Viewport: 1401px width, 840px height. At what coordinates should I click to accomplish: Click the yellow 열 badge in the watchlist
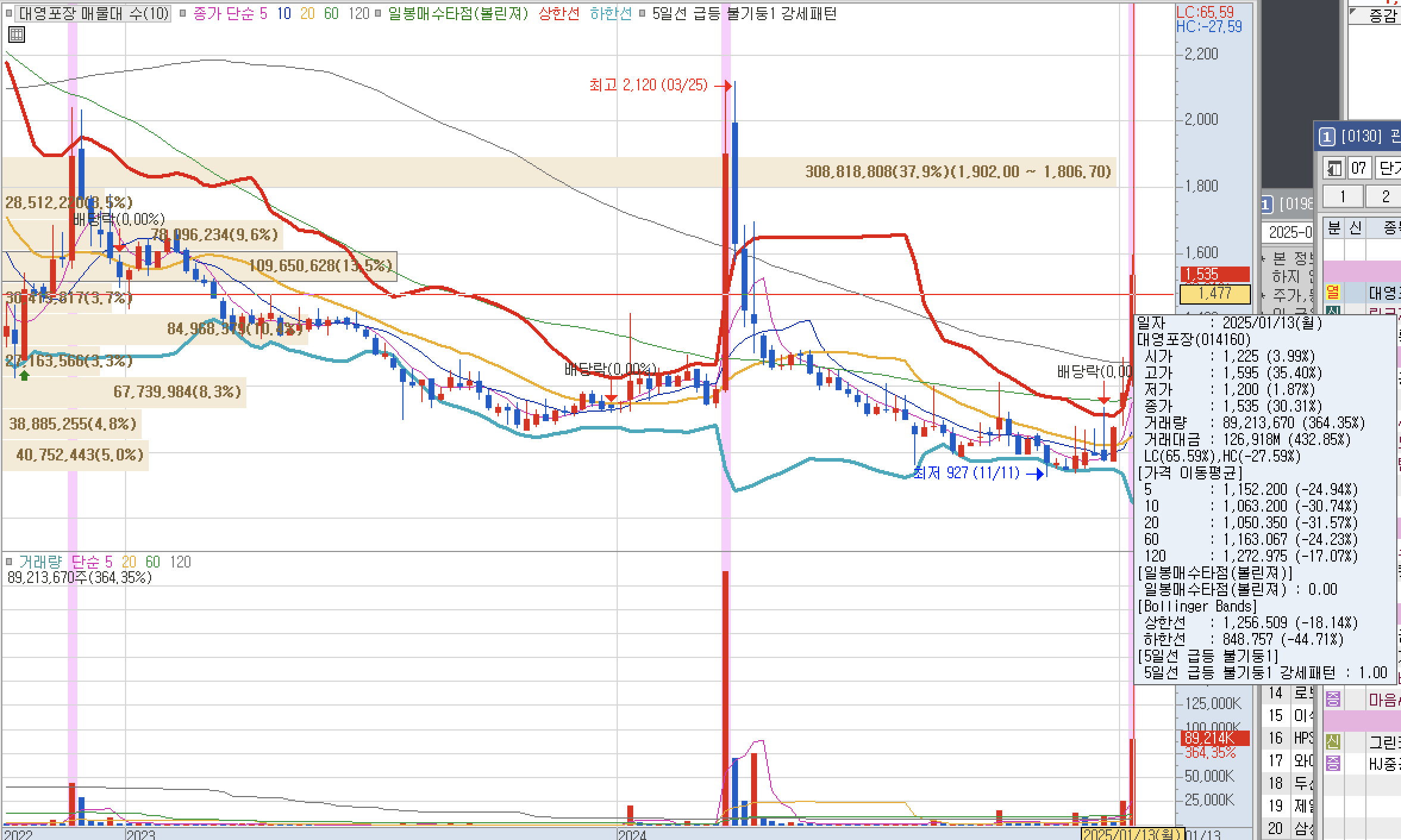(1333, 292)
